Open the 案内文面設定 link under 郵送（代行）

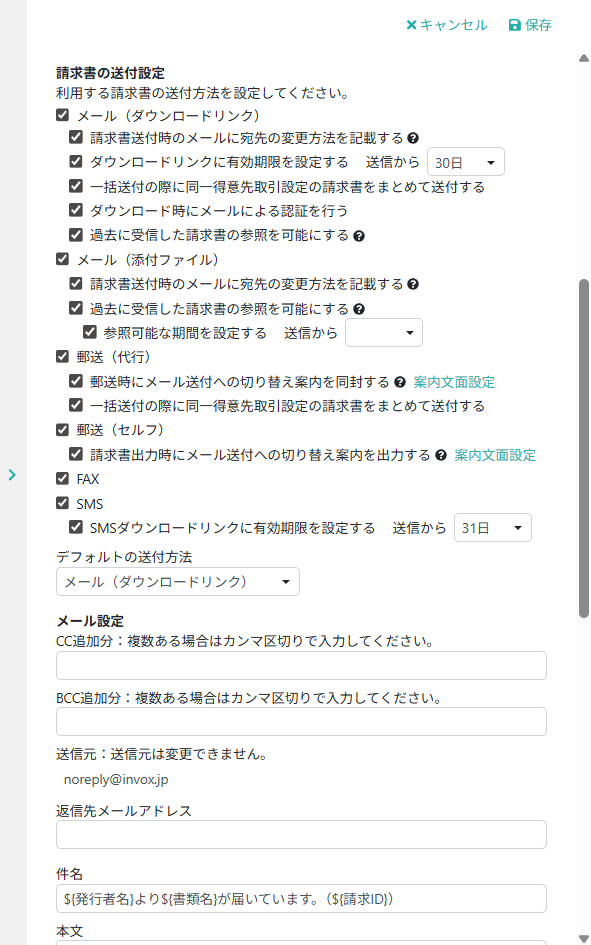coord(454,382)
